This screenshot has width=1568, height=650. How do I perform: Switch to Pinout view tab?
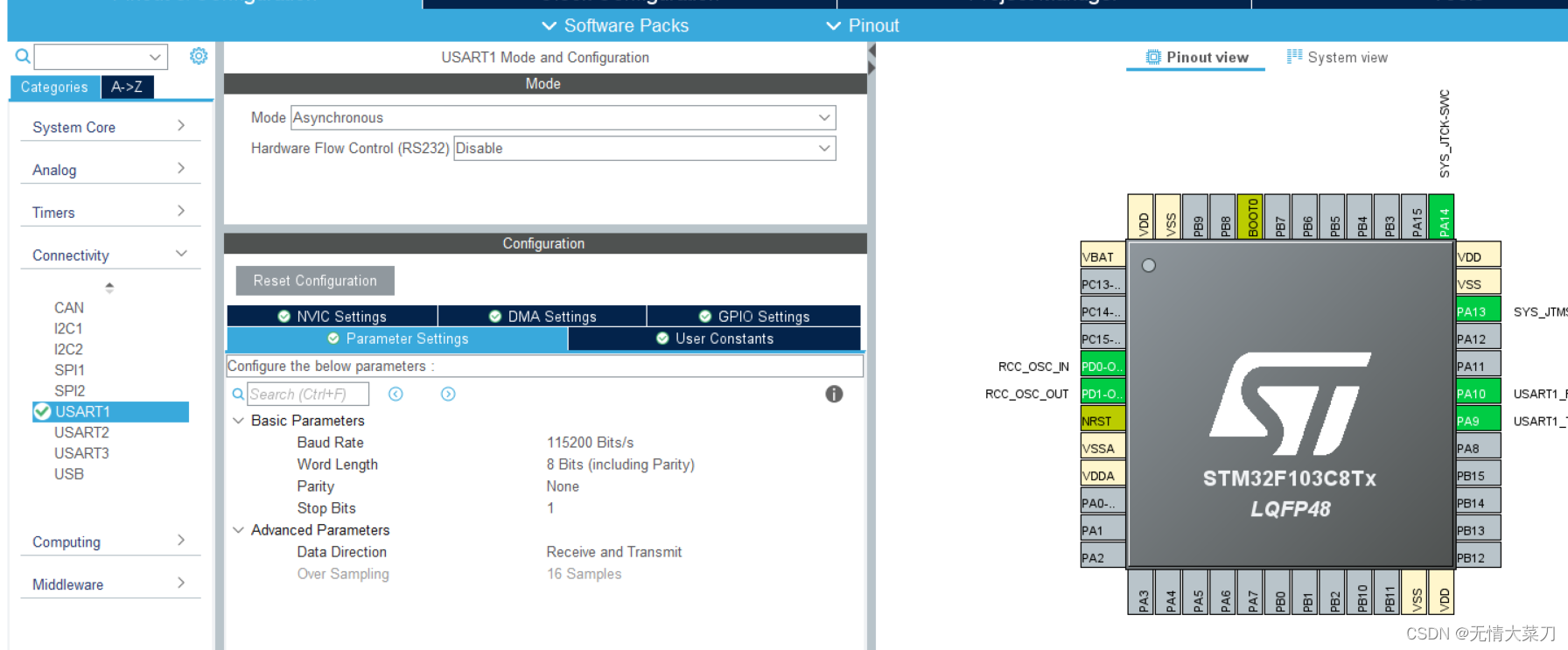point(1196,58)
